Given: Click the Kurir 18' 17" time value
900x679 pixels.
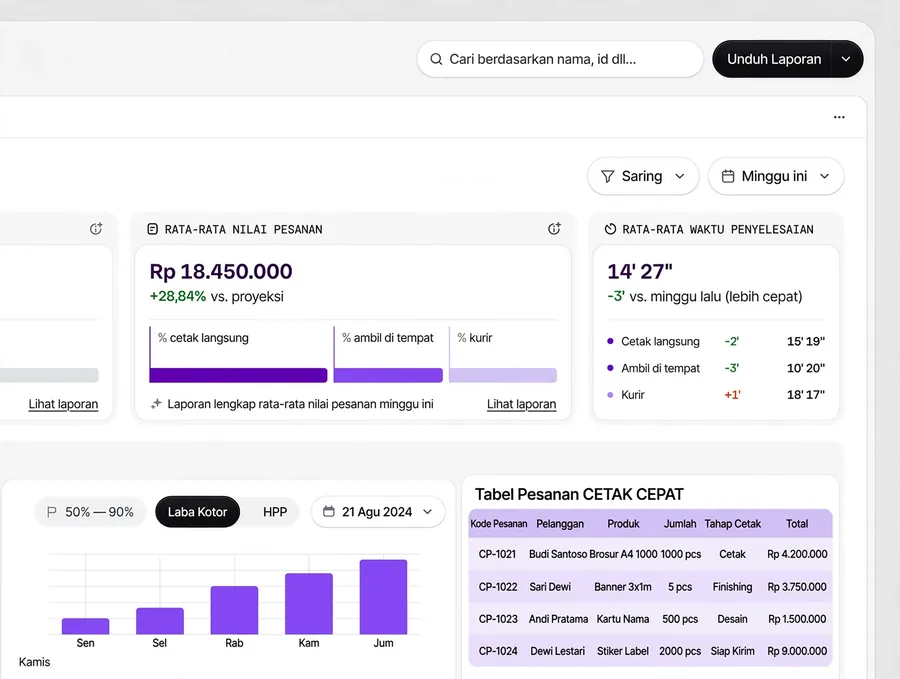Looking at the screenshot, I should click(x=806, y=395).
